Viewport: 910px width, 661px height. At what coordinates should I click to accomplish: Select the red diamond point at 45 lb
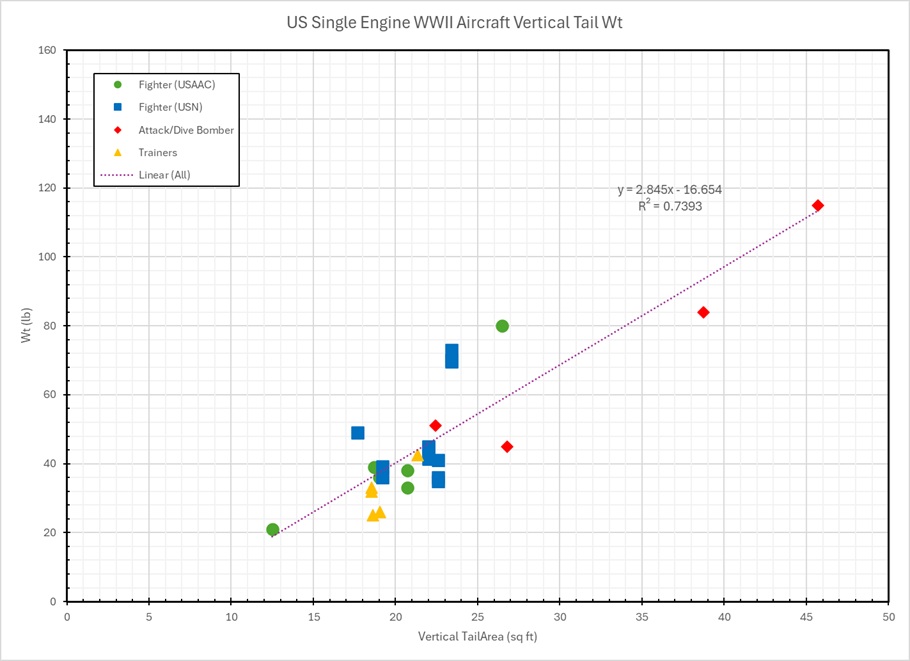pyautogui.click(x=507, y=447)
